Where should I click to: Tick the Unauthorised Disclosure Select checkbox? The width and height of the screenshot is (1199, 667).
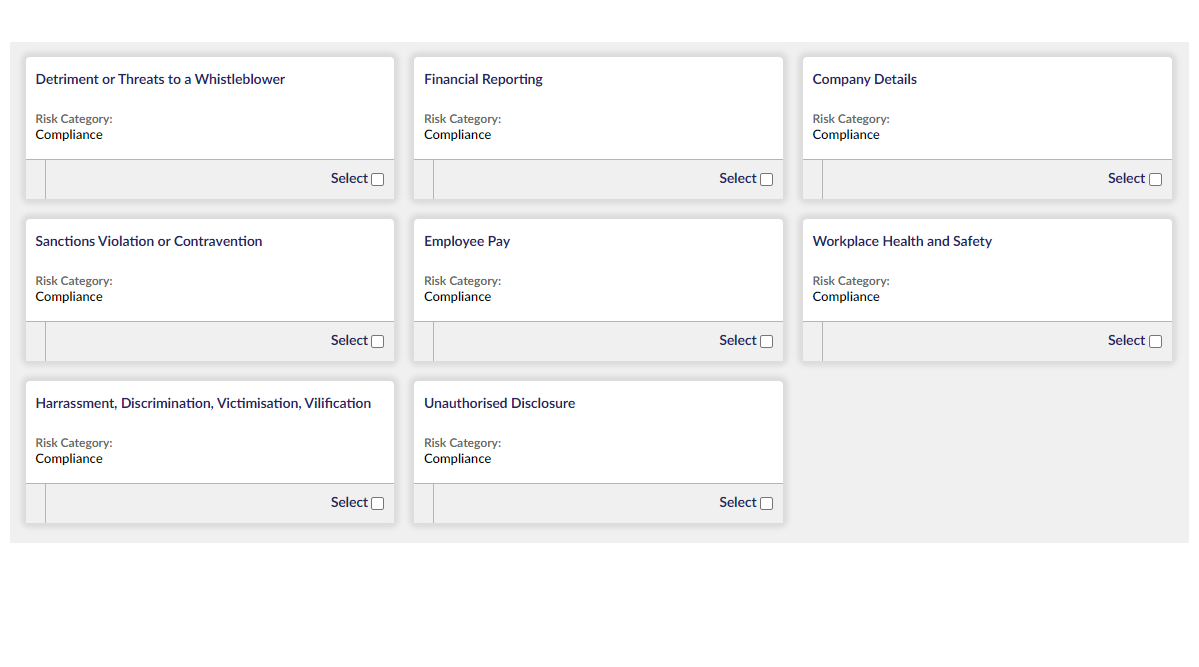tap(766, 504)
